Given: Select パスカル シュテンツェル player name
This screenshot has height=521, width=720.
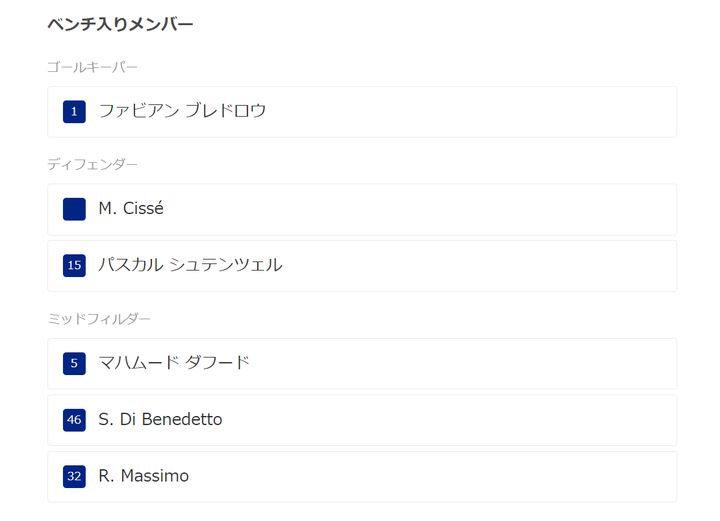Looking at the screenshot, I should click(x=190, y=265).
